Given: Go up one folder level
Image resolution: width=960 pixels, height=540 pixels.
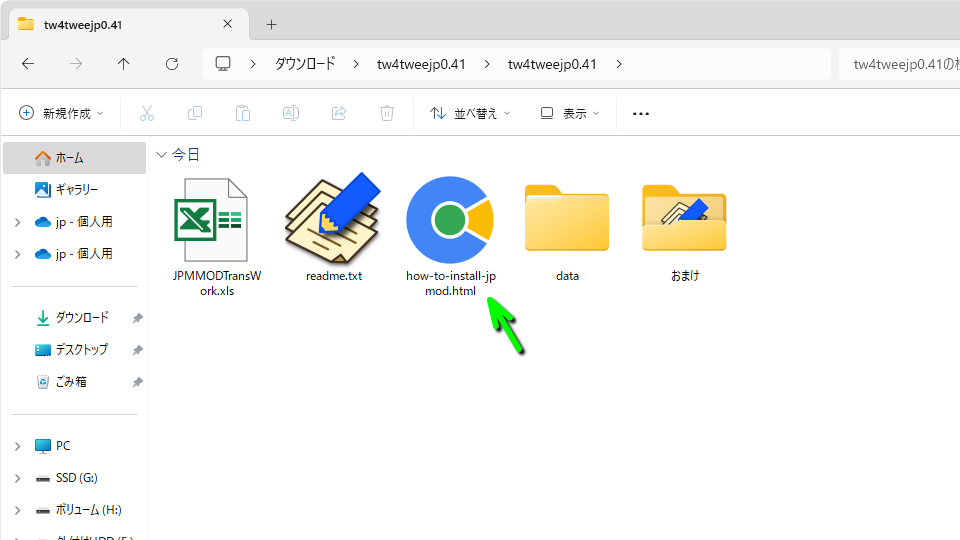Looking at the screenshot, I should (x=124, y=64).
